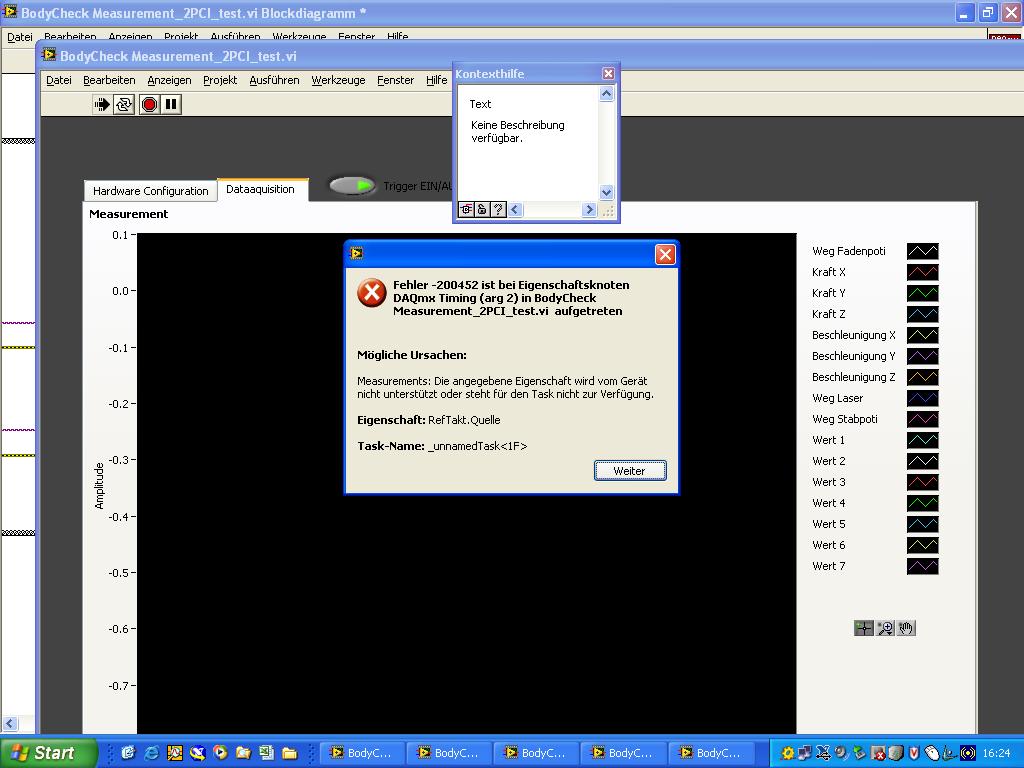The height and width of the screenshot is (768, 1024).
Task: Launch Internet Explorer from quick launch
Action: point(151,753)
